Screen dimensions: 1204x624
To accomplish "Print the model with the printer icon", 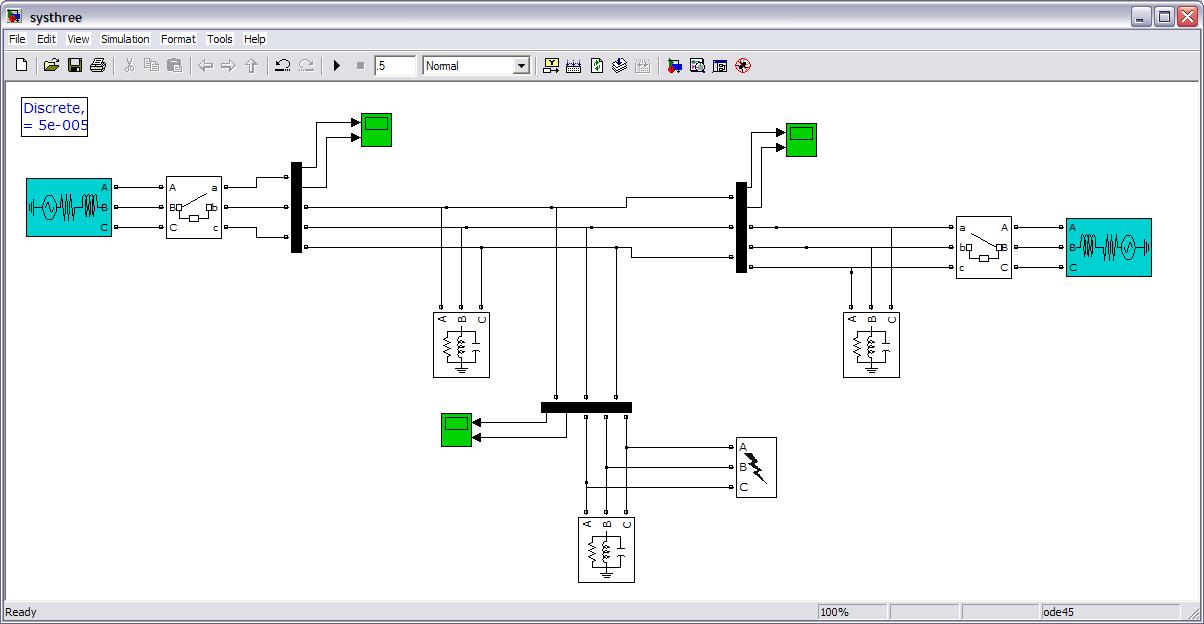I will pyautogui.click(x=98, y=66).
